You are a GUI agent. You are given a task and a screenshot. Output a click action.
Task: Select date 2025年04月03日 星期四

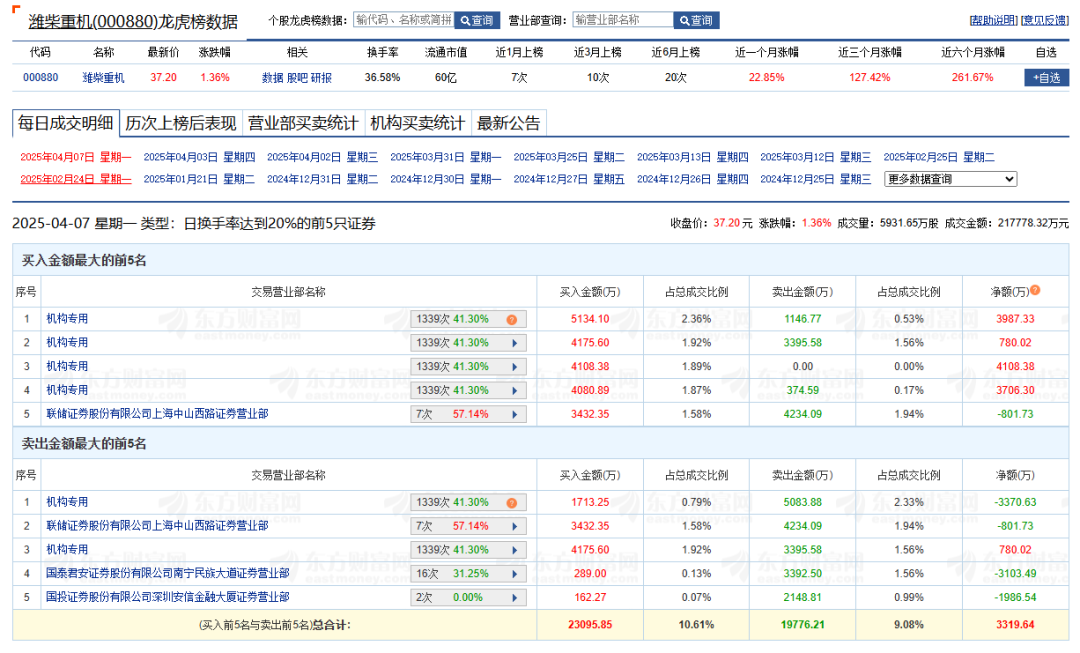199,157
